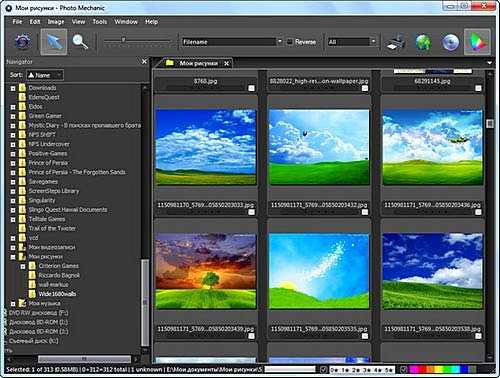
Task: Open the Image menu
Action: point(56,22)
